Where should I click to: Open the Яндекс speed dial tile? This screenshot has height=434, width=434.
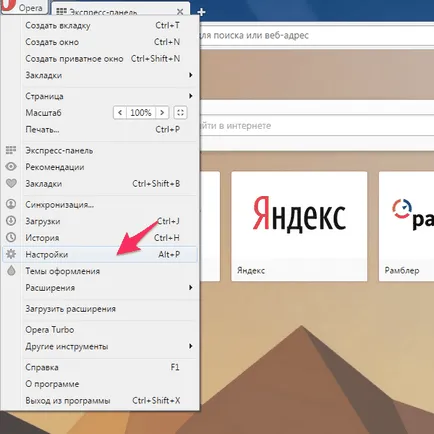coord(299,226)
